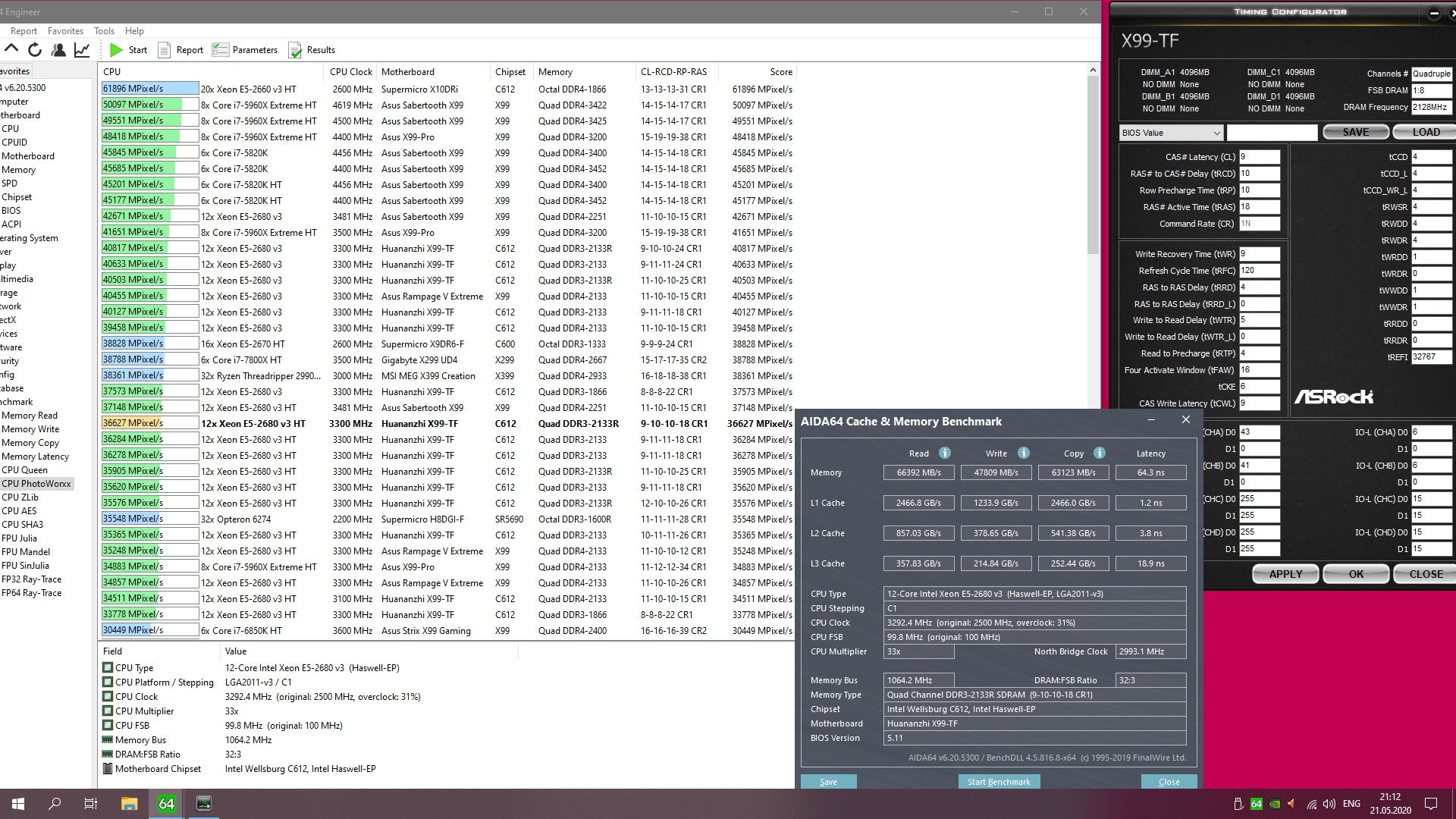Click the CAS# Latency input field

pos(1260,157)
